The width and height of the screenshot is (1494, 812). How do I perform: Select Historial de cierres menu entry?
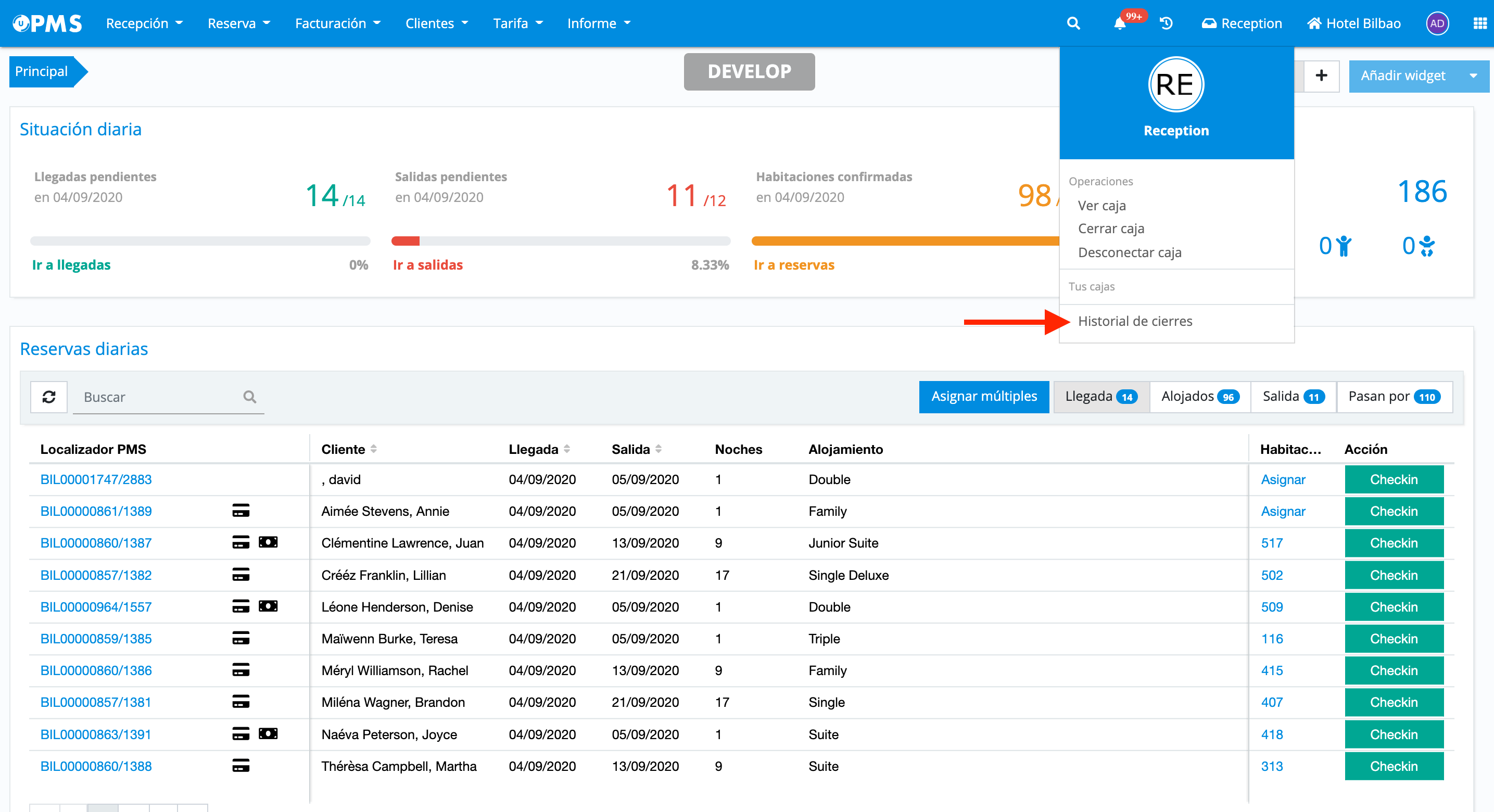click(x=1134, y=321)
